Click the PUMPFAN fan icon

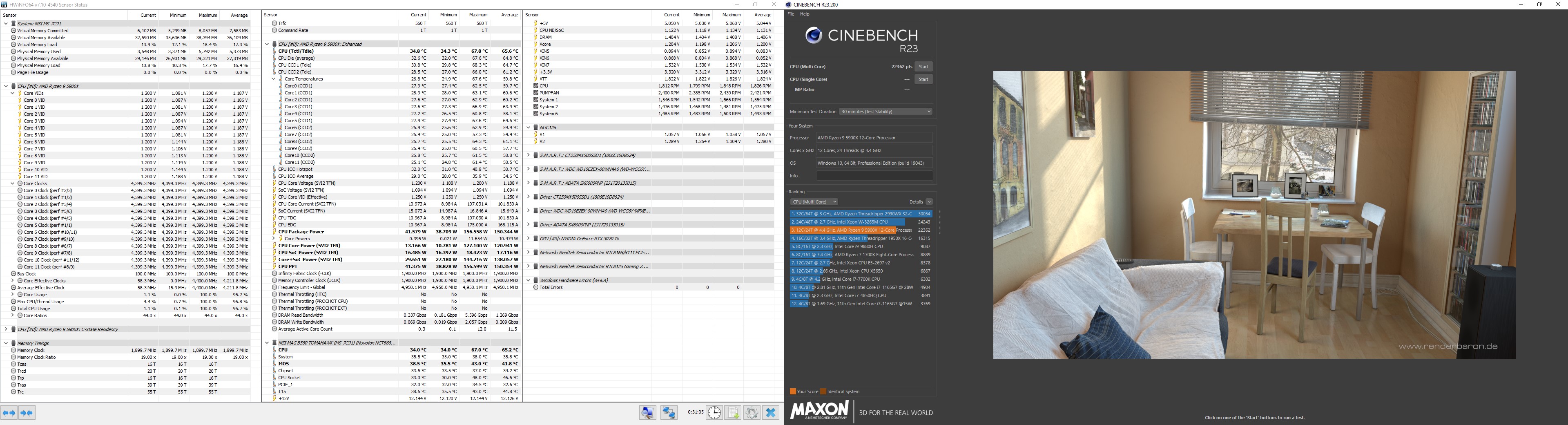point(535,92)
